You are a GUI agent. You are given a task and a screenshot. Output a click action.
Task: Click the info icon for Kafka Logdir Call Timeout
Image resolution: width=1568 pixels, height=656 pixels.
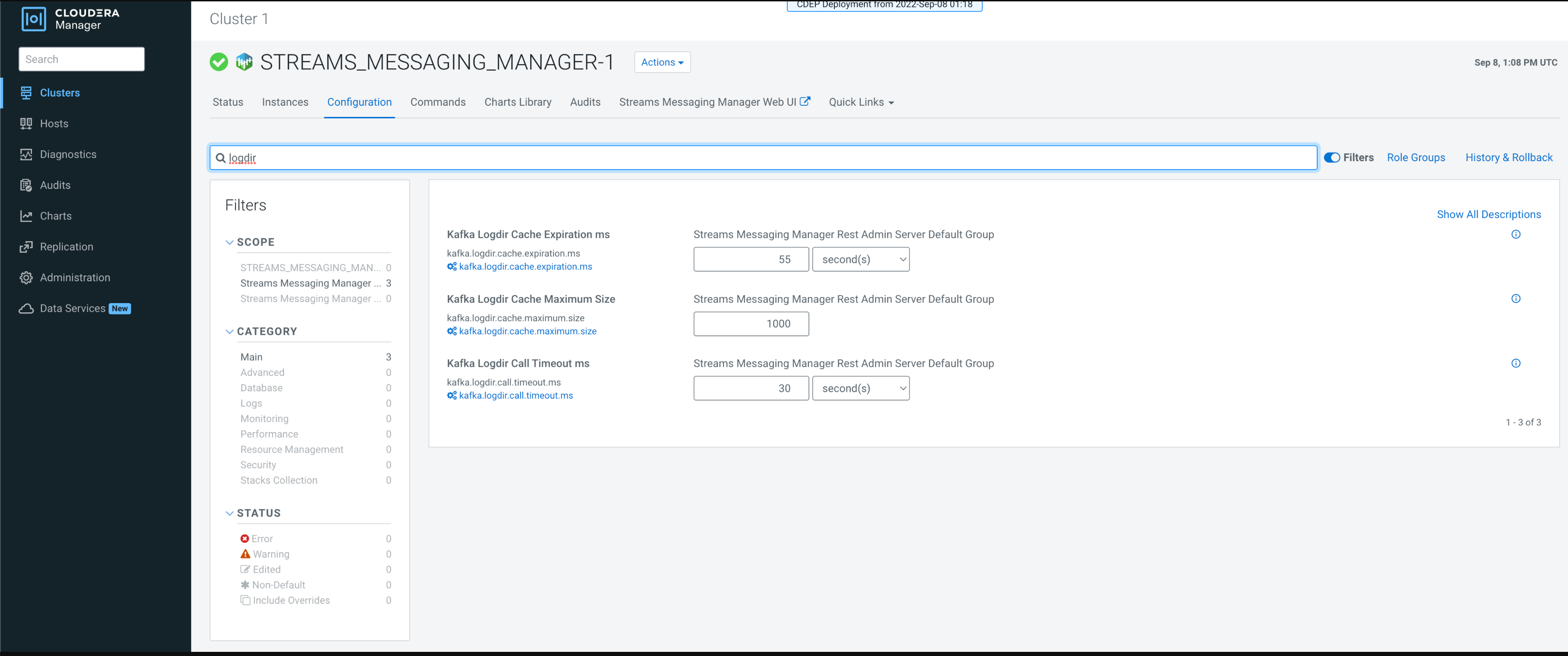[x=1516, y=363]
